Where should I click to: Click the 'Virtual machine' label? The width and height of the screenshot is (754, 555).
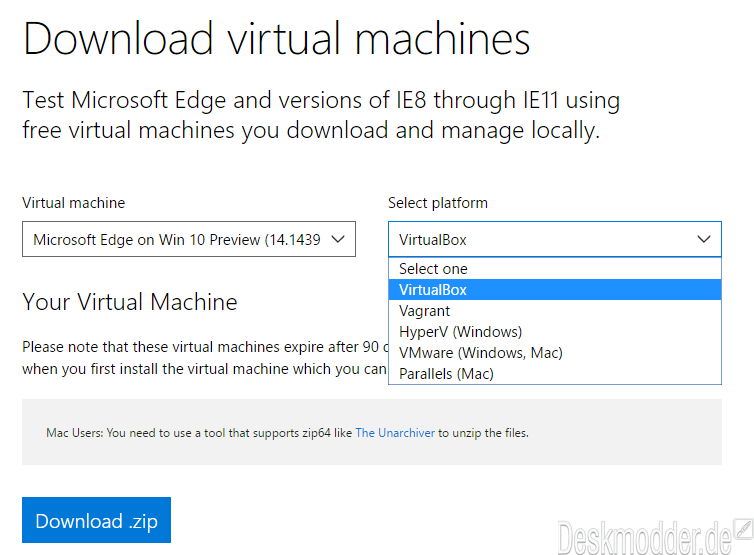coord(74,202)
